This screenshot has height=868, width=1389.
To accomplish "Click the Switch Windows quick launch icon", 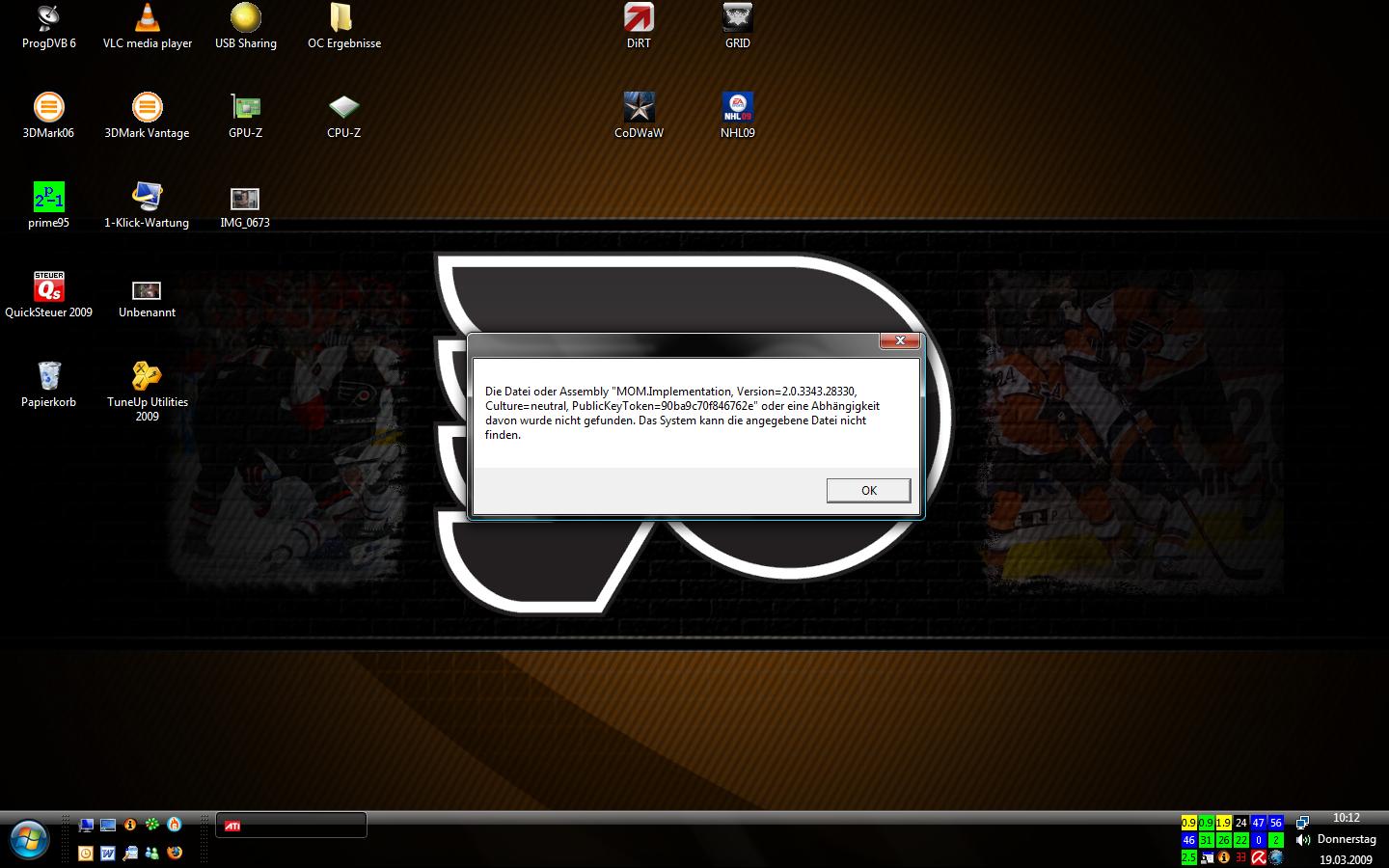I will coord(108,825).
